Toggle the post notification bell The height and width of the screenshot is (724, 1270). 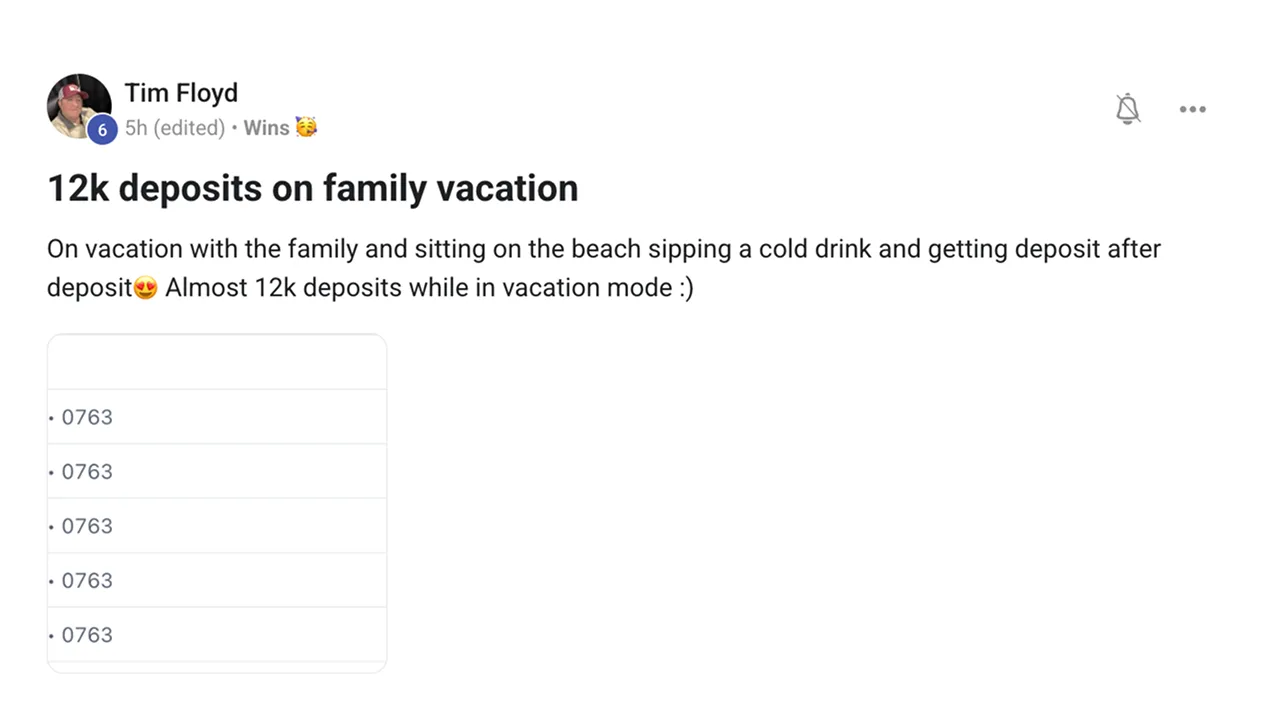coord(1128,109)
